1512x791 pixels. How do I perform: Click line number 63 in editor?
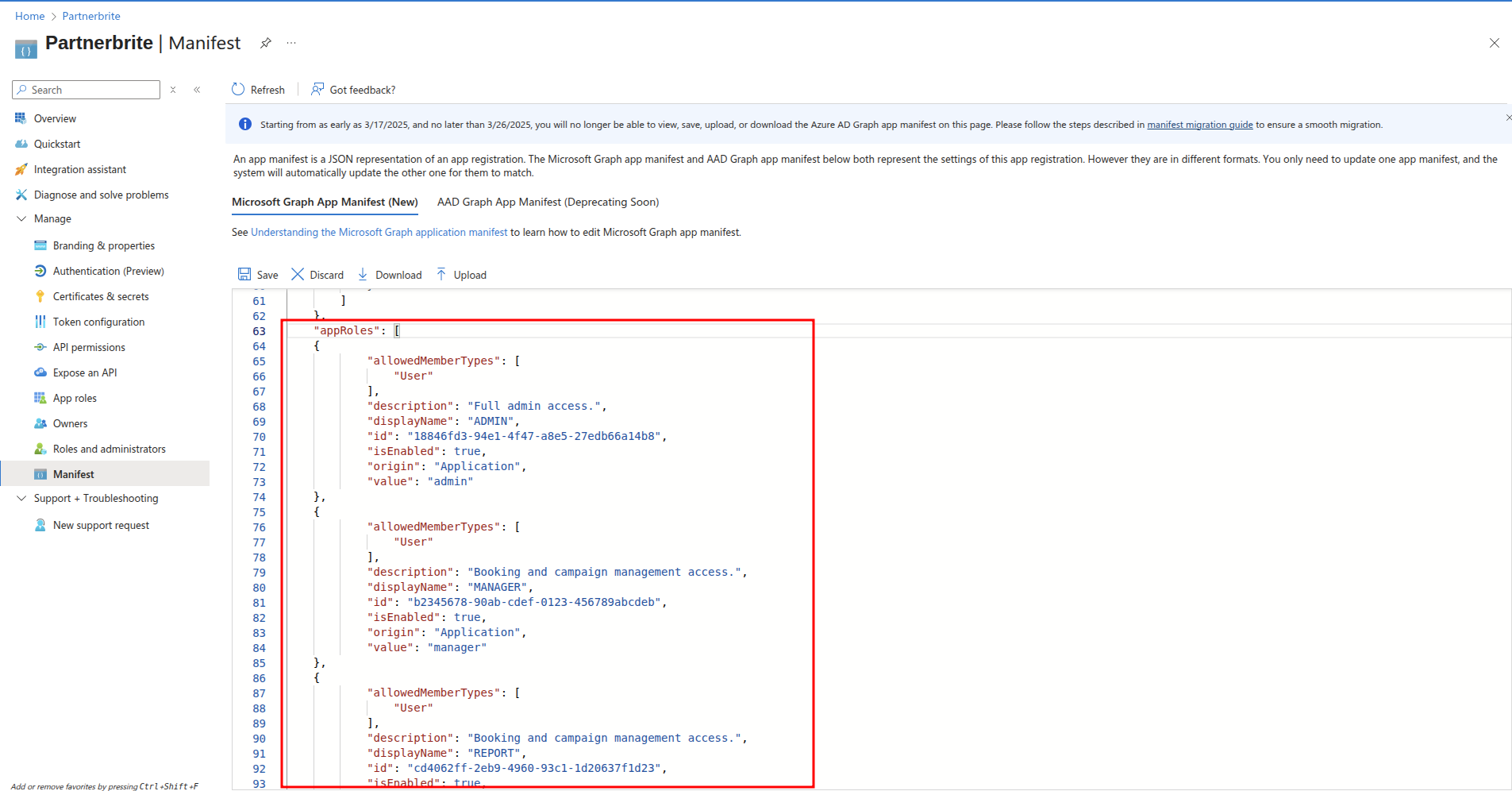point(260,331)
